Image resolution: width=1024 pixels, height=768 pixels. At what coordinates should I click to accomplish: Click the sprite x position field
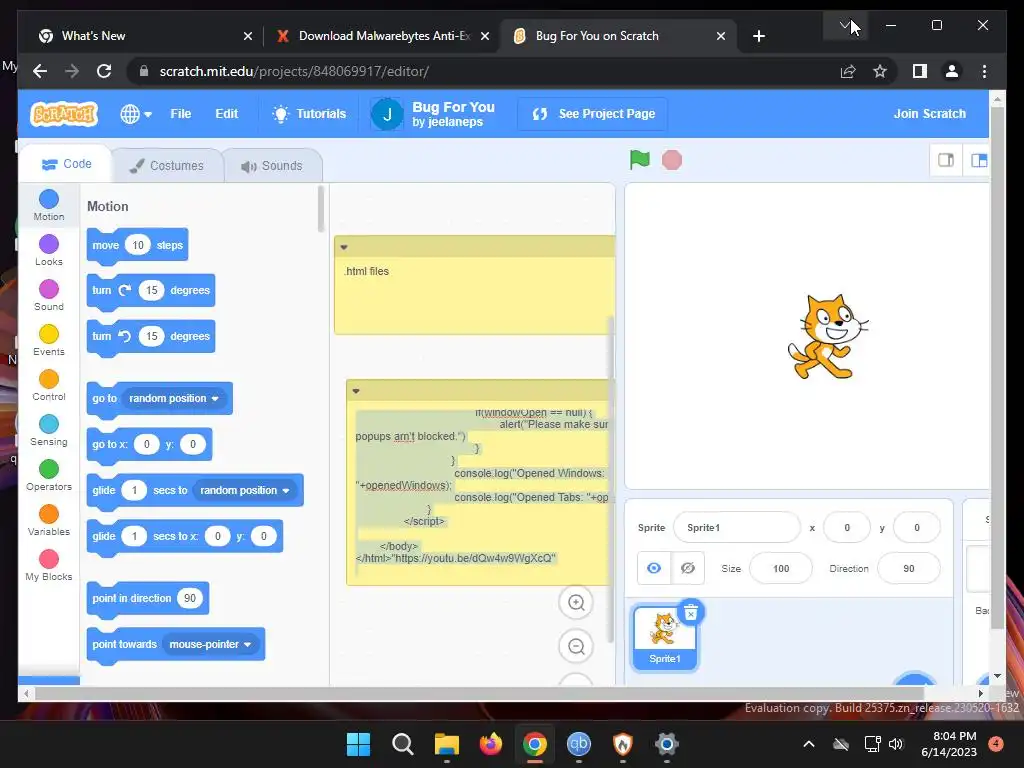[x=847, y=528]
